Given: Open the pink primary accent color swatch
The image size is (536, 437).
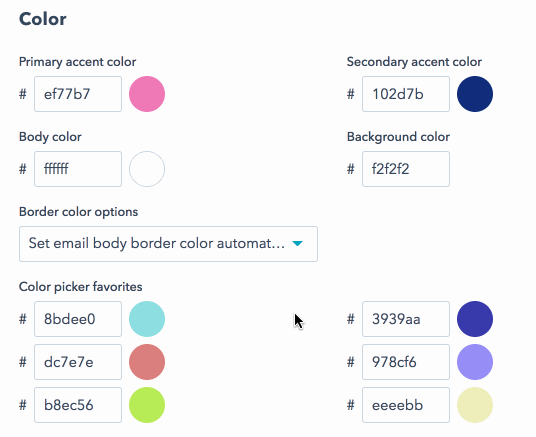Looking at the screenshot, I should [x=147, y=94].
